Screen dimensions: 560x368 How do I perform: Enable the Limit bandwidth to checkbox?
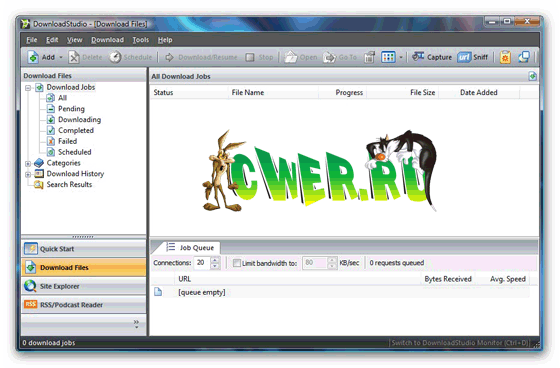click(x=236, y=263)
